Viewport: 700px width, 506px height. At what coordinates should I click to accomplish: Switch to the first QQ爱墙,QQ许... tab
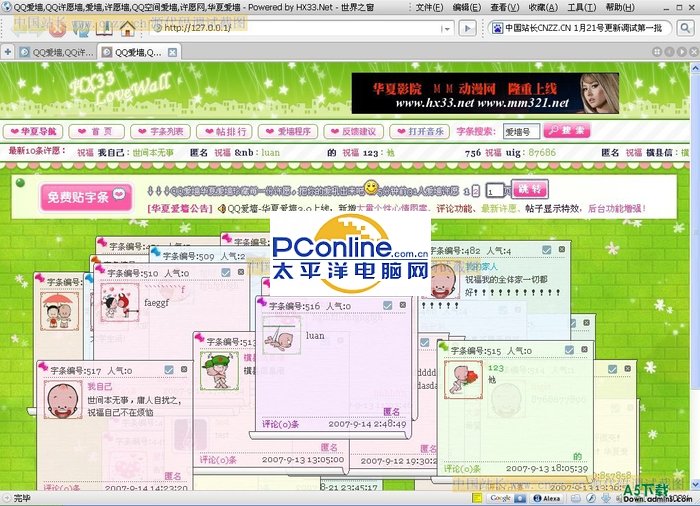[x=57, y=52]
